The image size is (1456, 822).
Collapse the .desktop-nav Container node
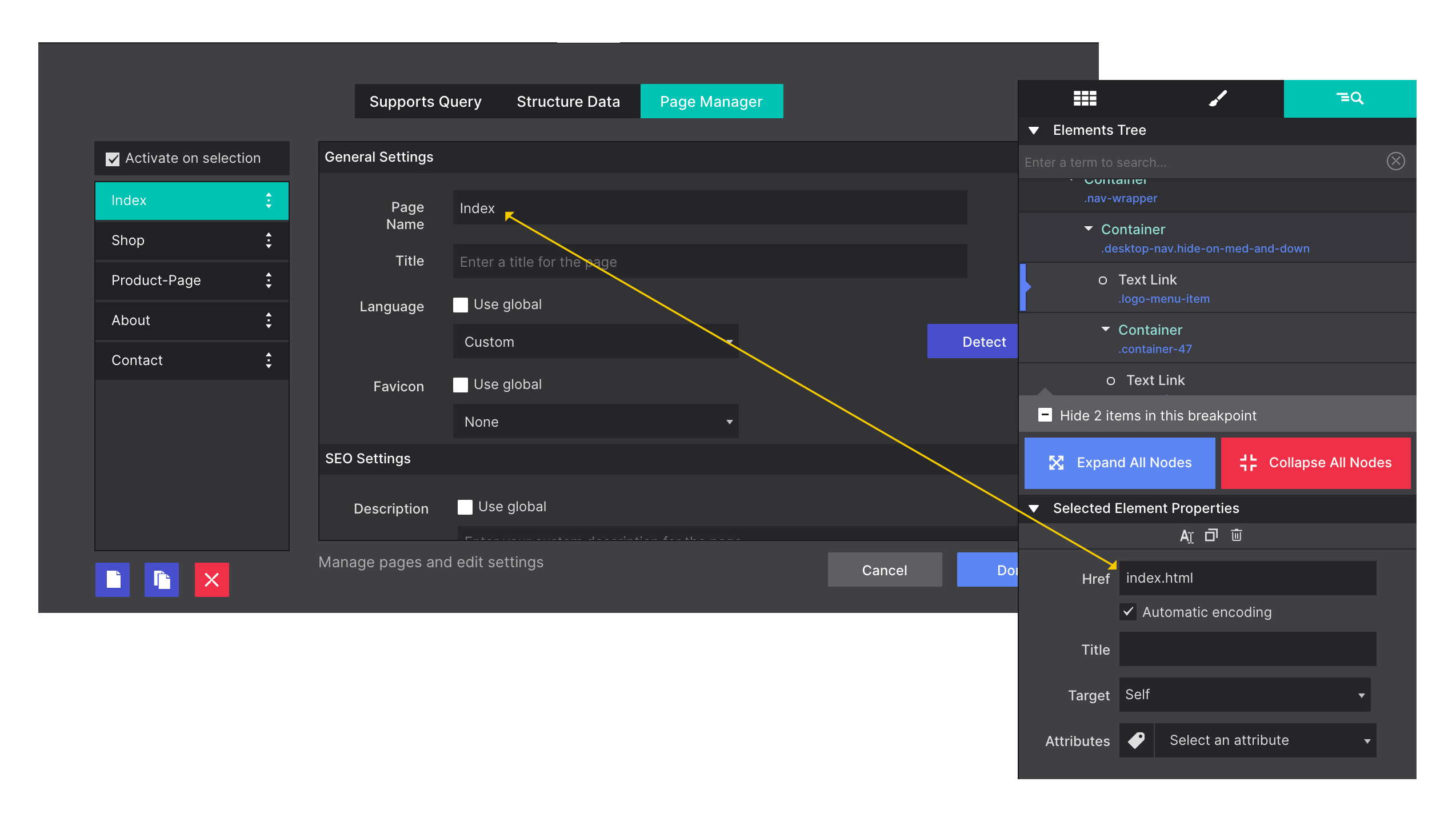(x=1088, y=228)
